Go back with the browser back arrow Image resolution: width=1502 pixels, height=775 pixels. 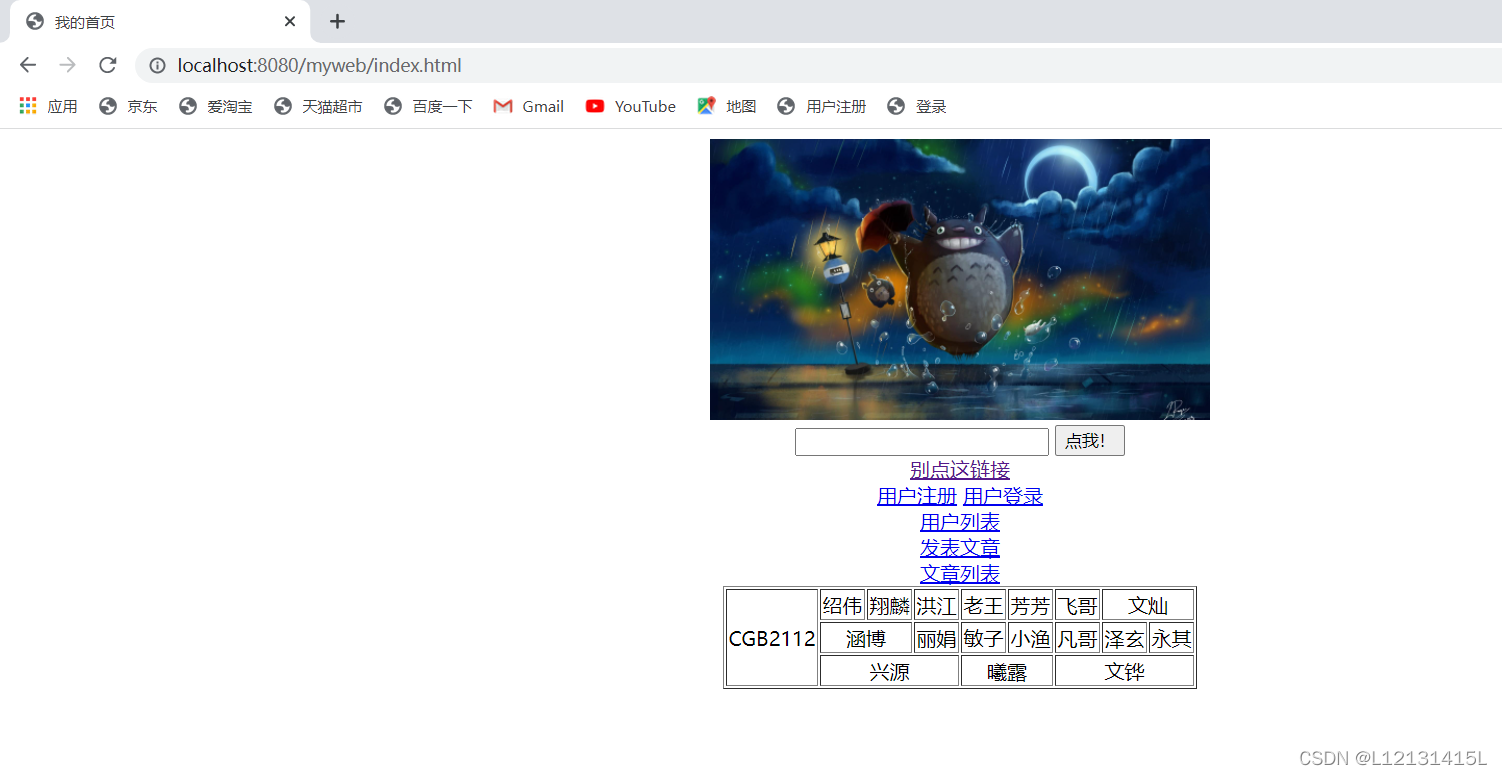[28, 65]
